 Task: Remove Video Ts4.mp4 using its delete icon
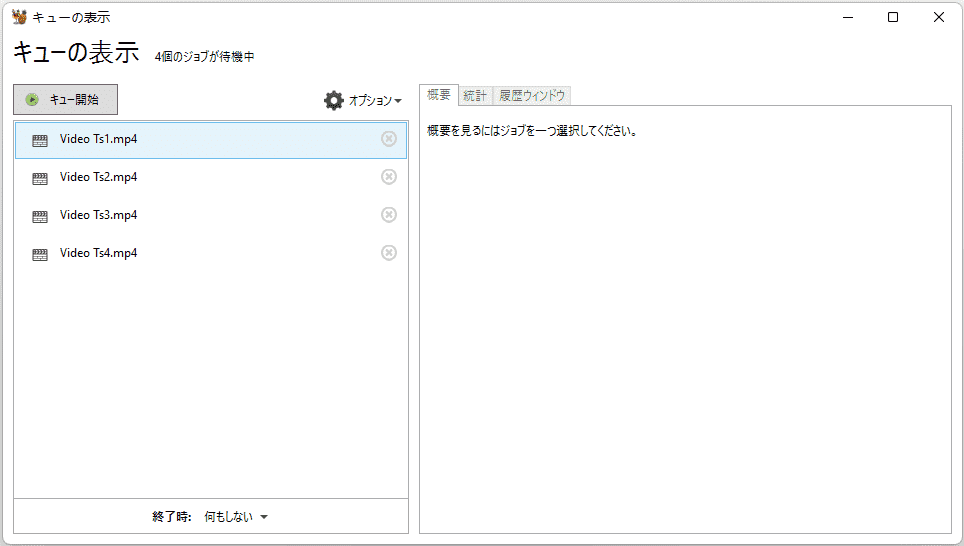(x=389, y=253)
